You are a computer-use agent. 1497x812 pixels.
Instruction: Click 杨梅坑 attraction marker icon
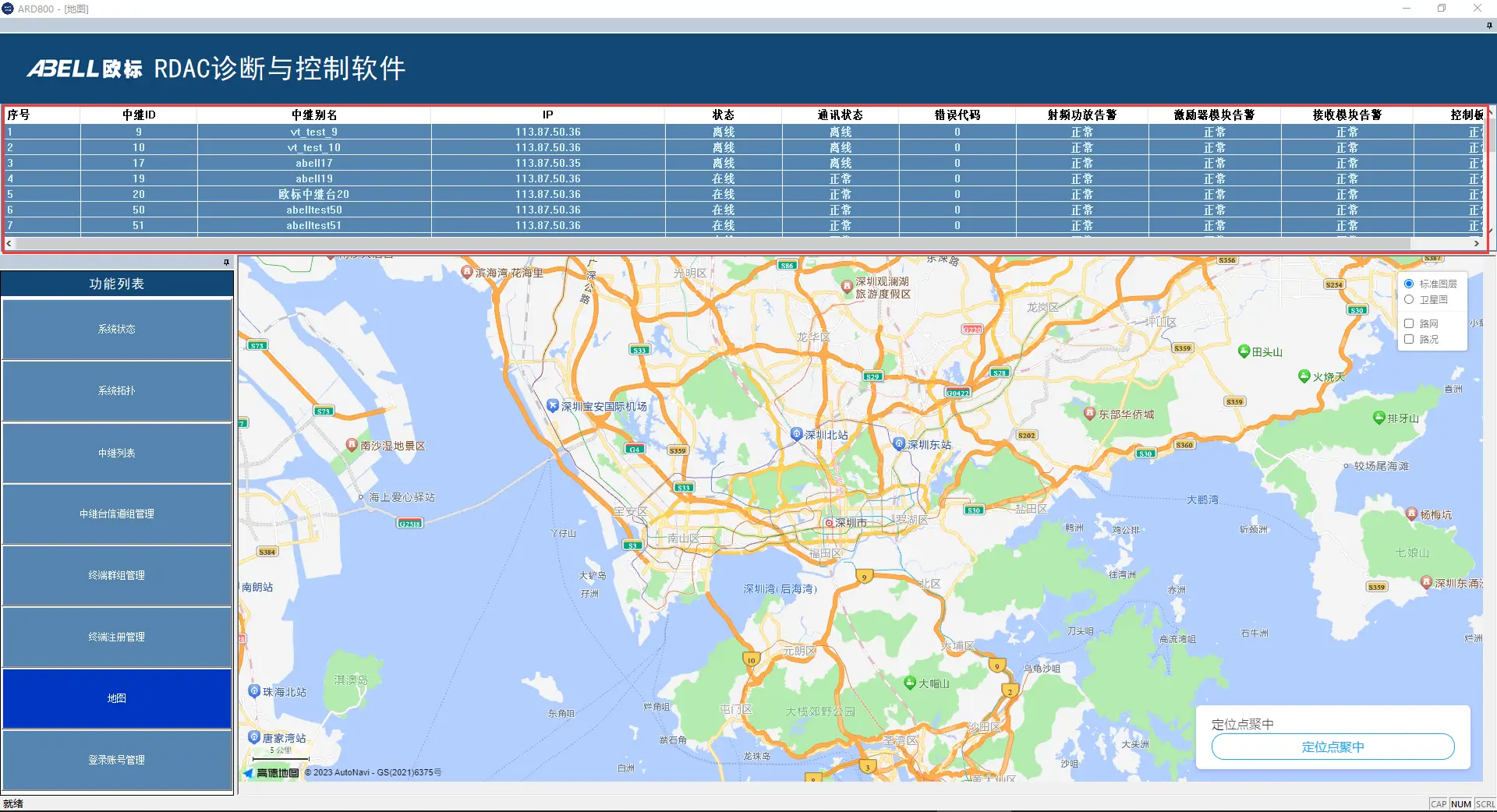coord(1411,514)
